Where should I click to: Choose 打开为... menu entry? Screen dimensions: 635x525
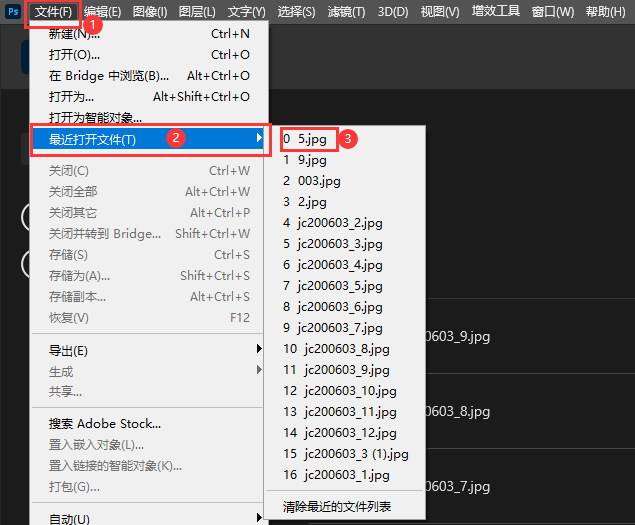149,97
